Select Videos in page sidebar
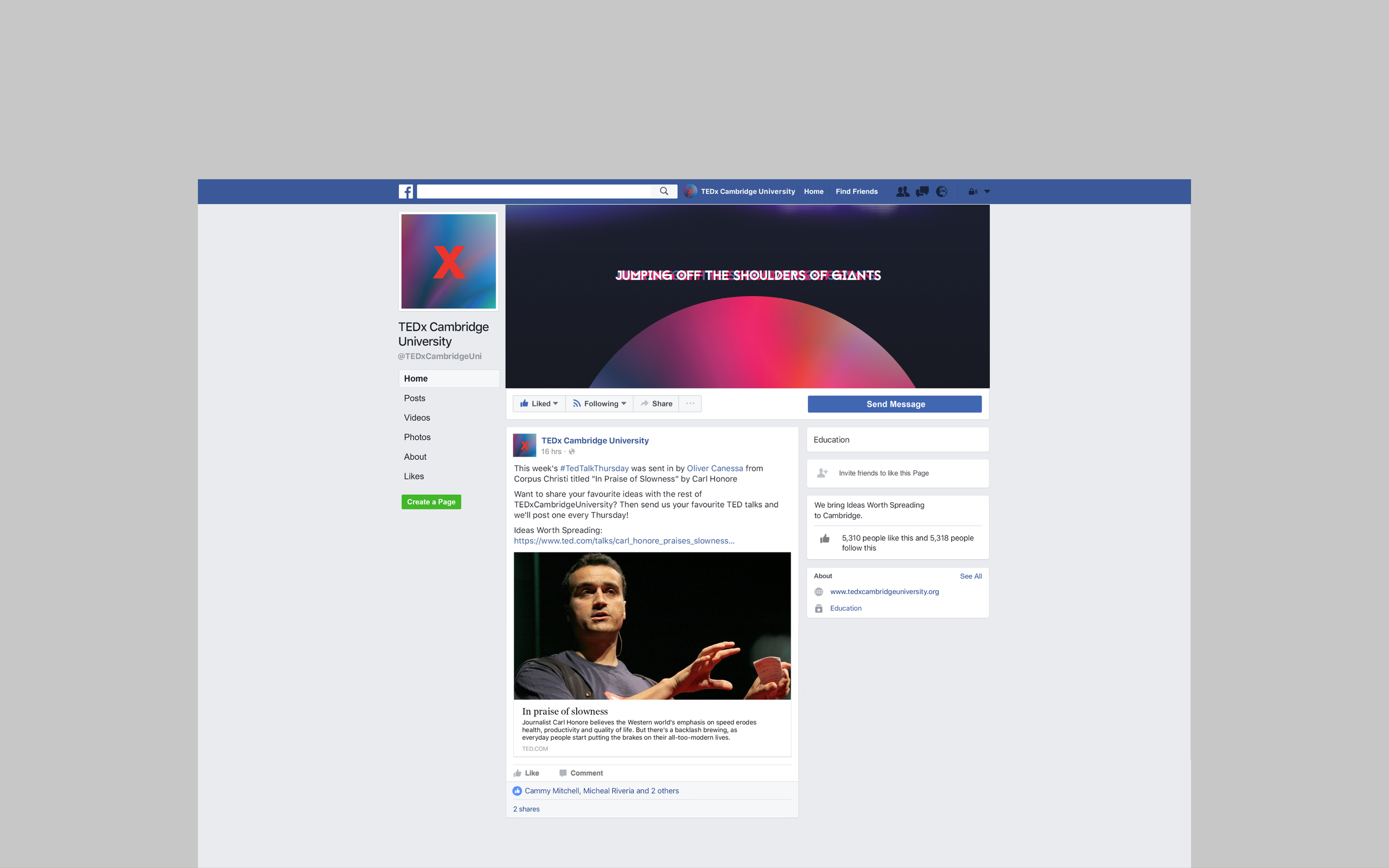 (417, 418)
